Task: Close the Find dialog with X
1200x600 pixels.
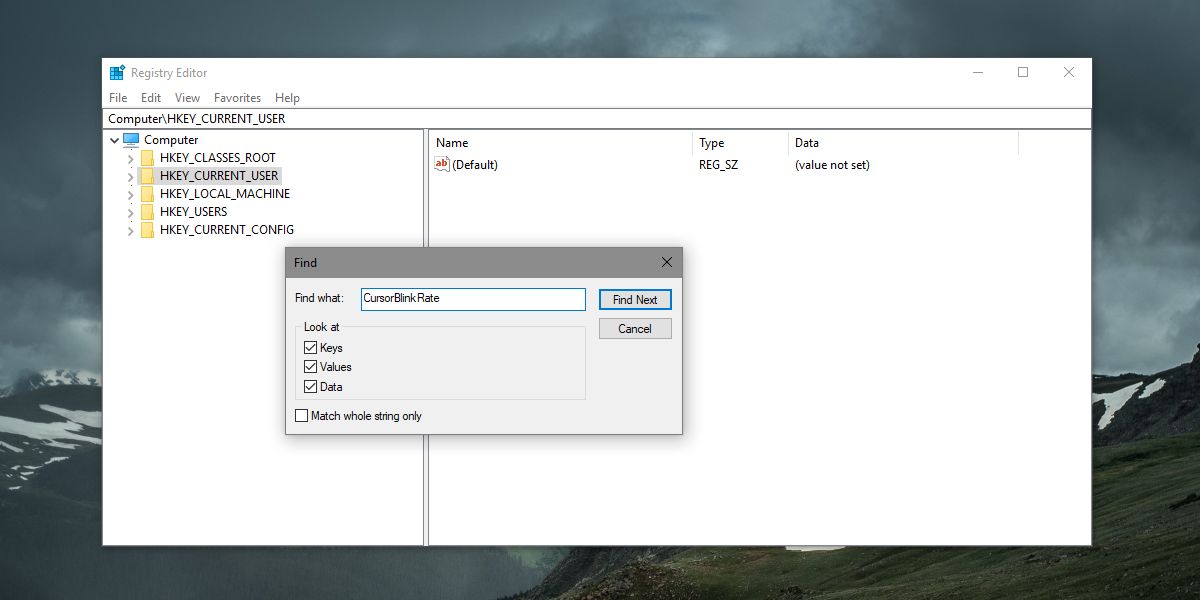Action: [x=667, y=263]
